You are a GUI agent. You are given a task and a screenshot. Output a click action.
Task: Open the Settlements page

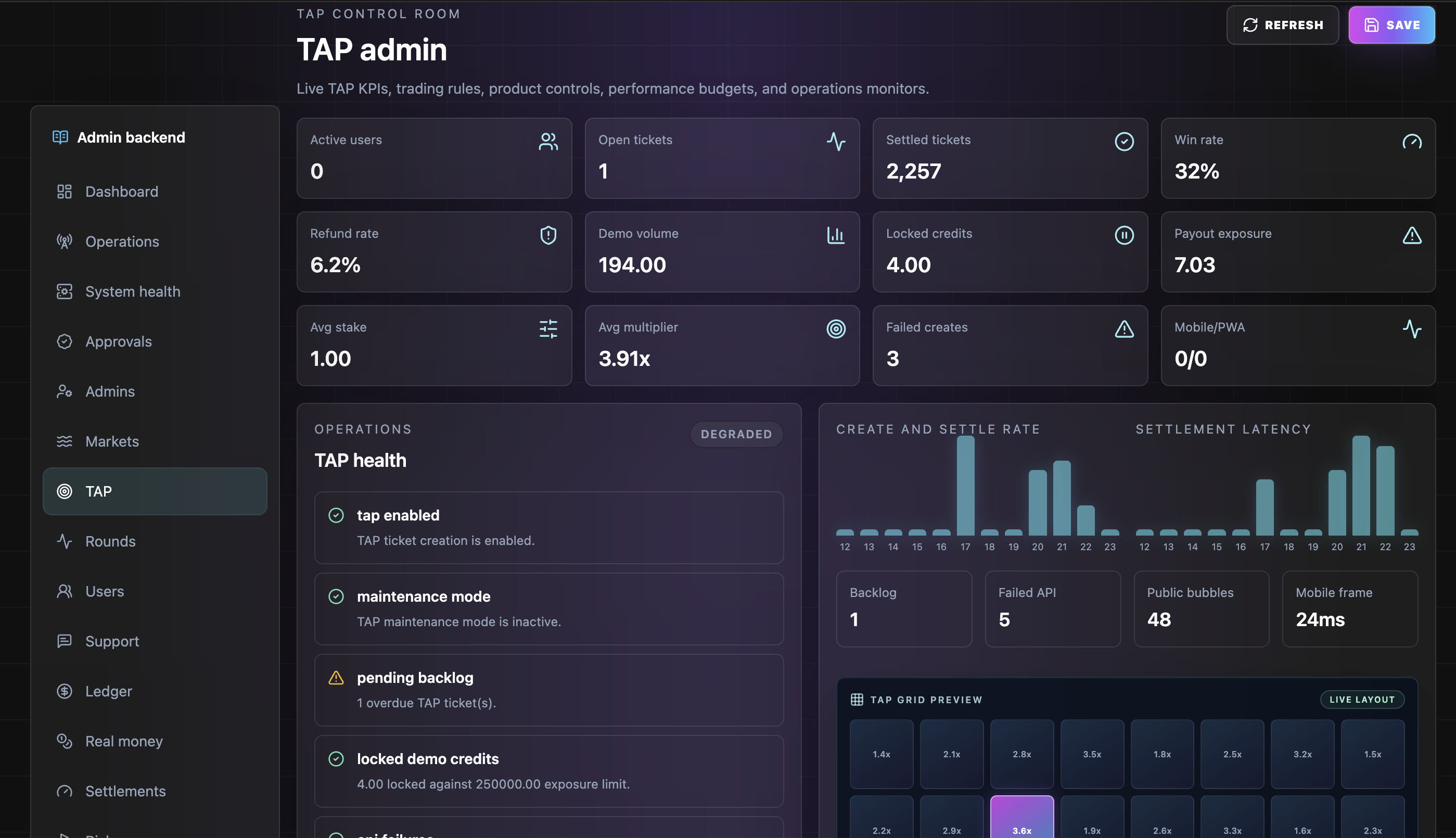(155, 791)
